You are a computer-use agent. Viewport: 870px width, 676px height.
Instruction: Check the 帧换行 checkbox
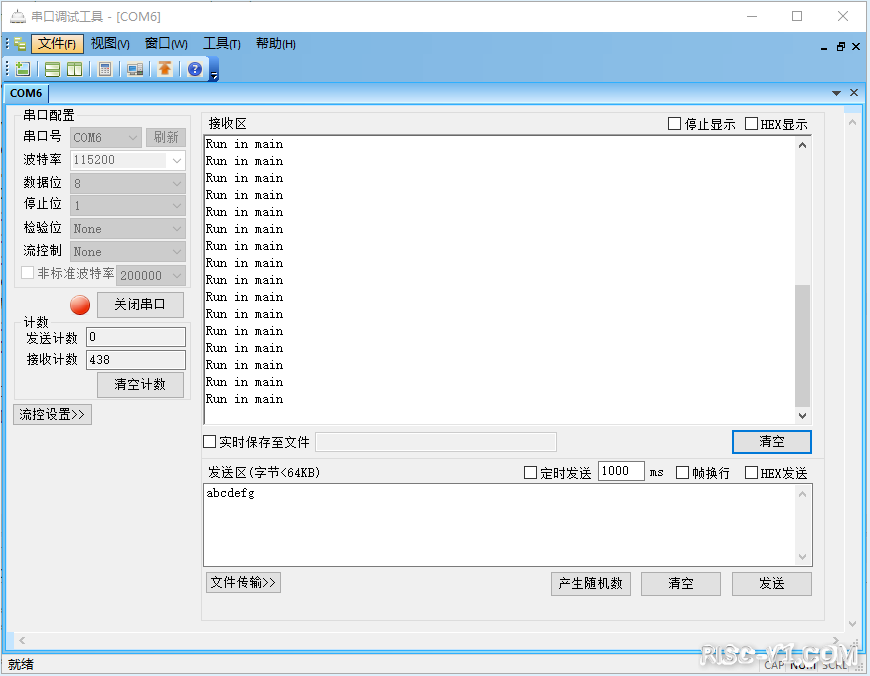[682, 472]
